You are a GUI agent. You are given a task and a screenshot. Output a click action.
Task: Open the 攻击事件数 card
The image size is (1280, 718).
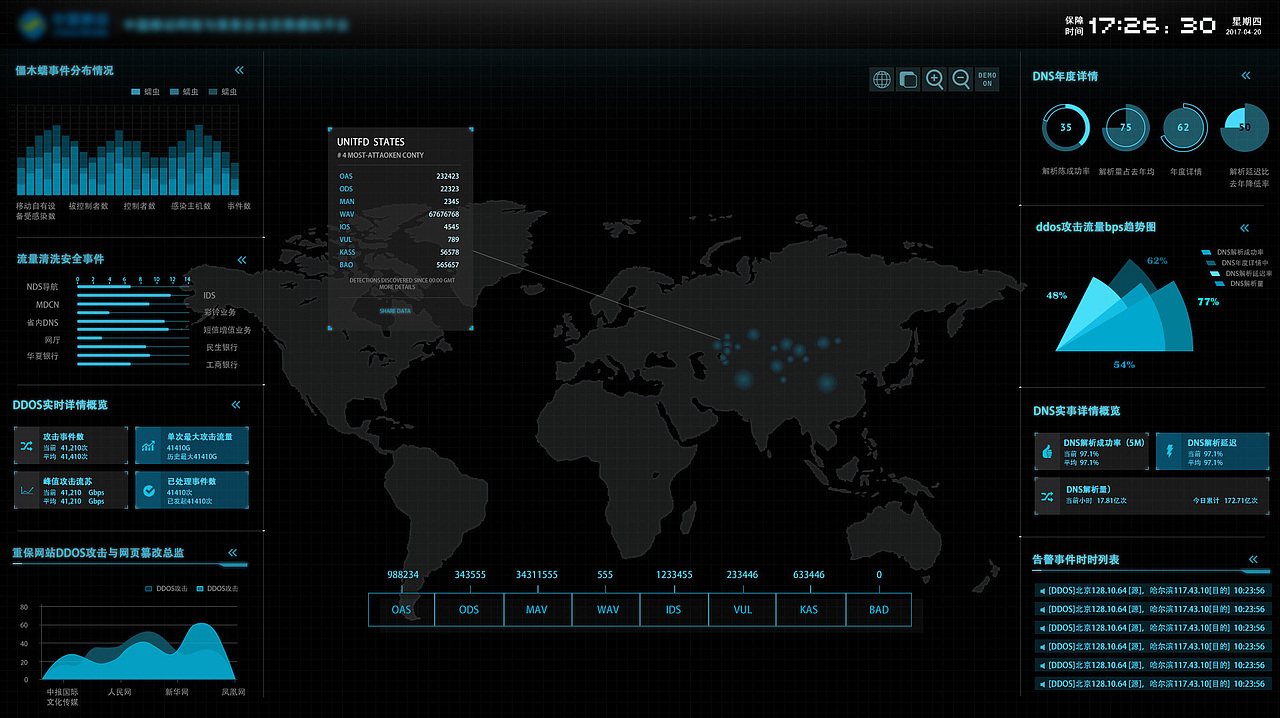click(71, 446)
